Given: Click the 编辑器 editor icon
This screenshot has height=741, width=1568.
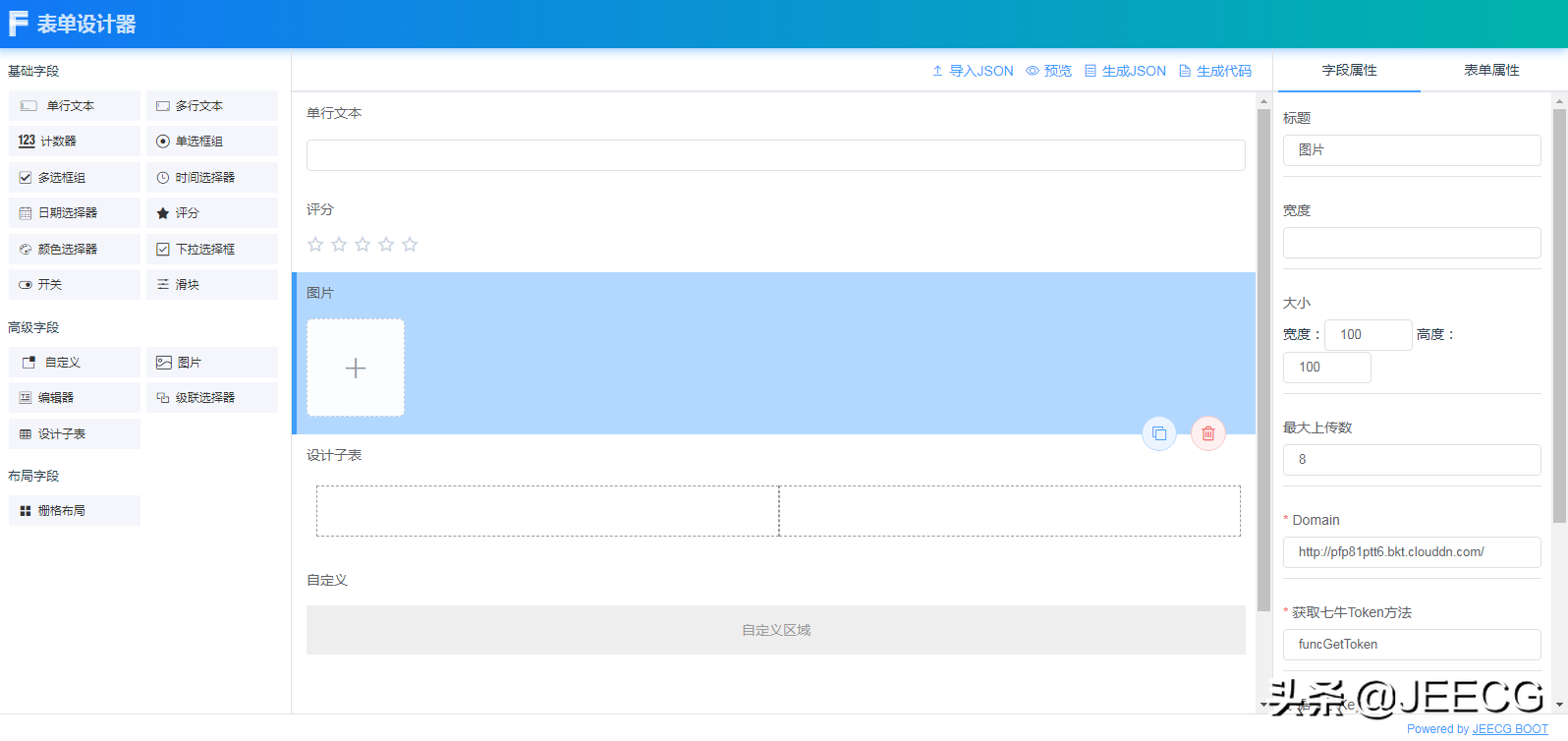Looking at the screenshot, I should (26, 398).
